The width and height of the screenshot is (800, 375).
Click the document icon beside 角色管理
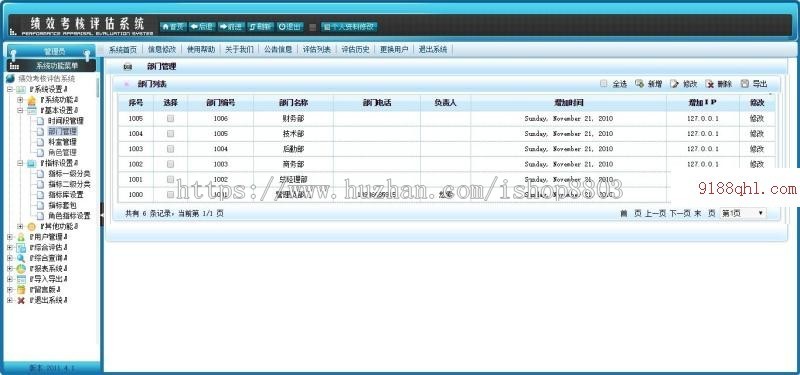(40, 153)
